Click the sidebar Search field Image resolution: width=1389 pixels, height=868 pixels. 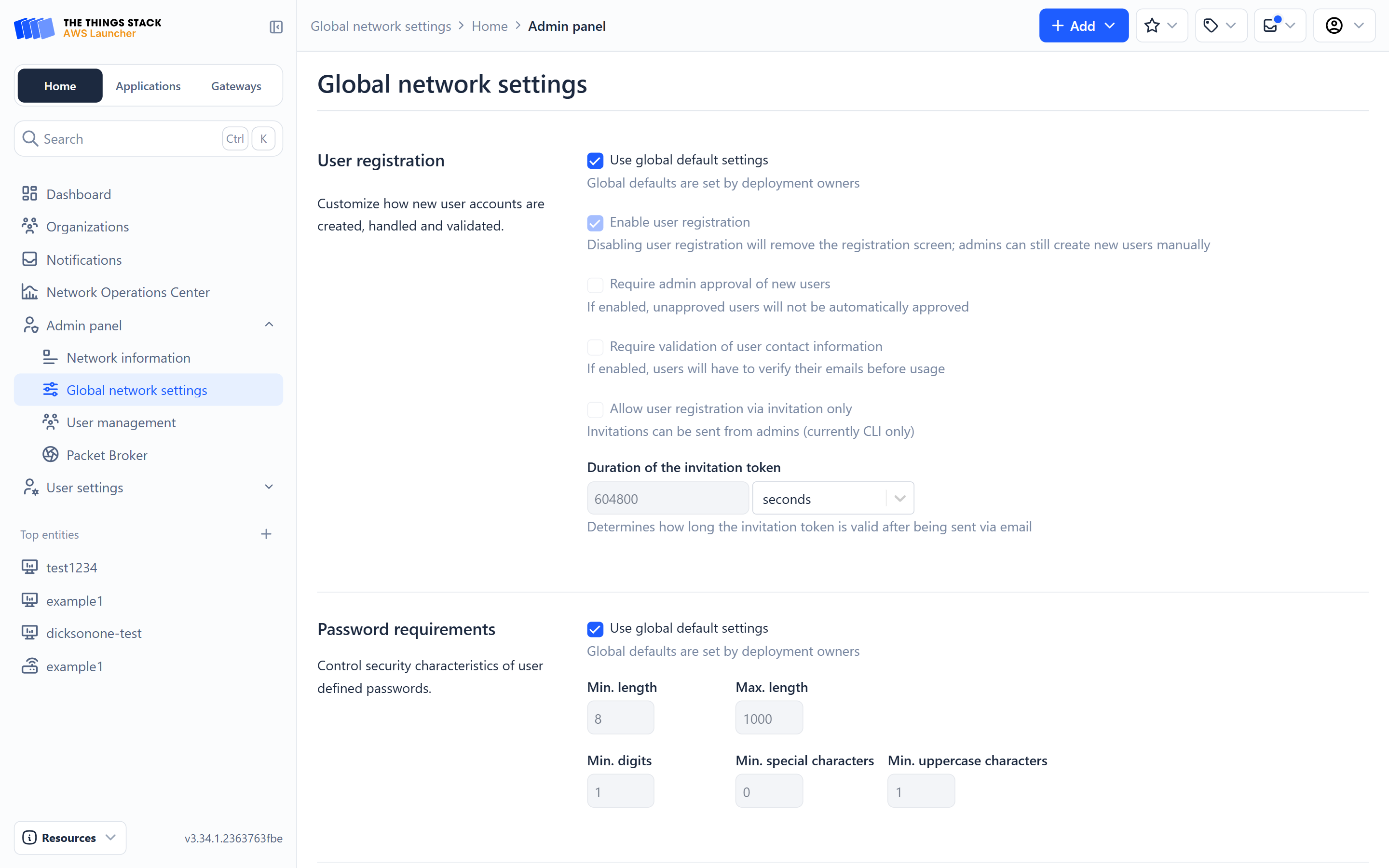[149, 138]
